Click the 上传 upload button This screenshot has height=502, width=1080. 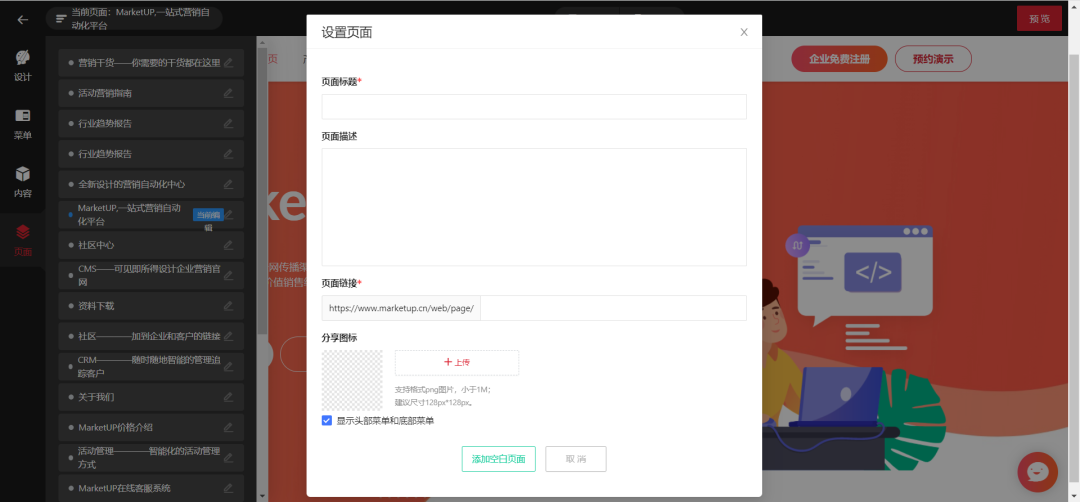(x=457, y=362)
